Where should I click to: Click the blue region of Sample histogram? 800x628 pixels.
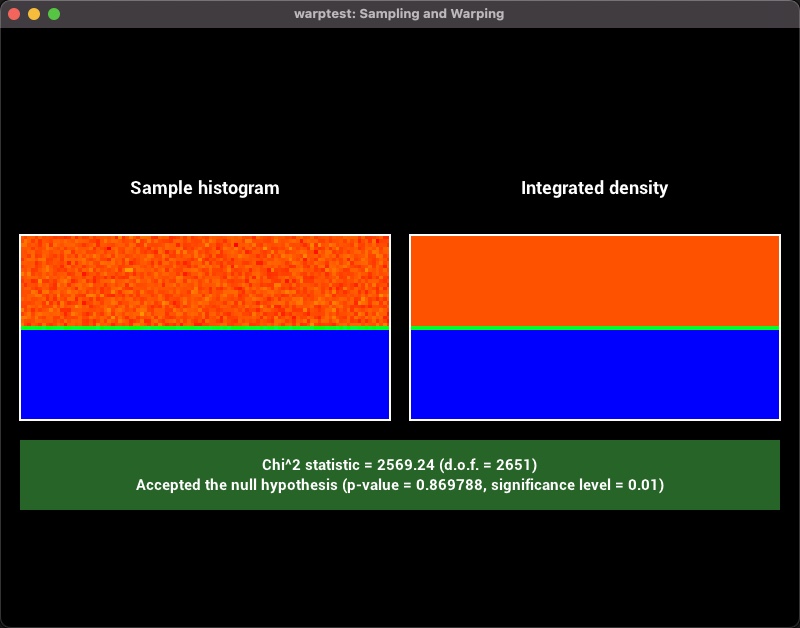205,375
